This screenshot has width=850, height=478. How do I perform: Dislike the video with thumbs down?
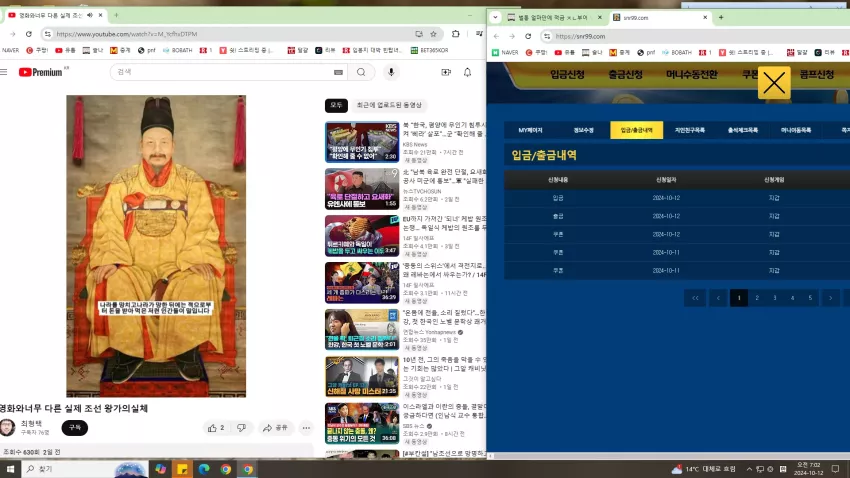[x=242, y=428]
